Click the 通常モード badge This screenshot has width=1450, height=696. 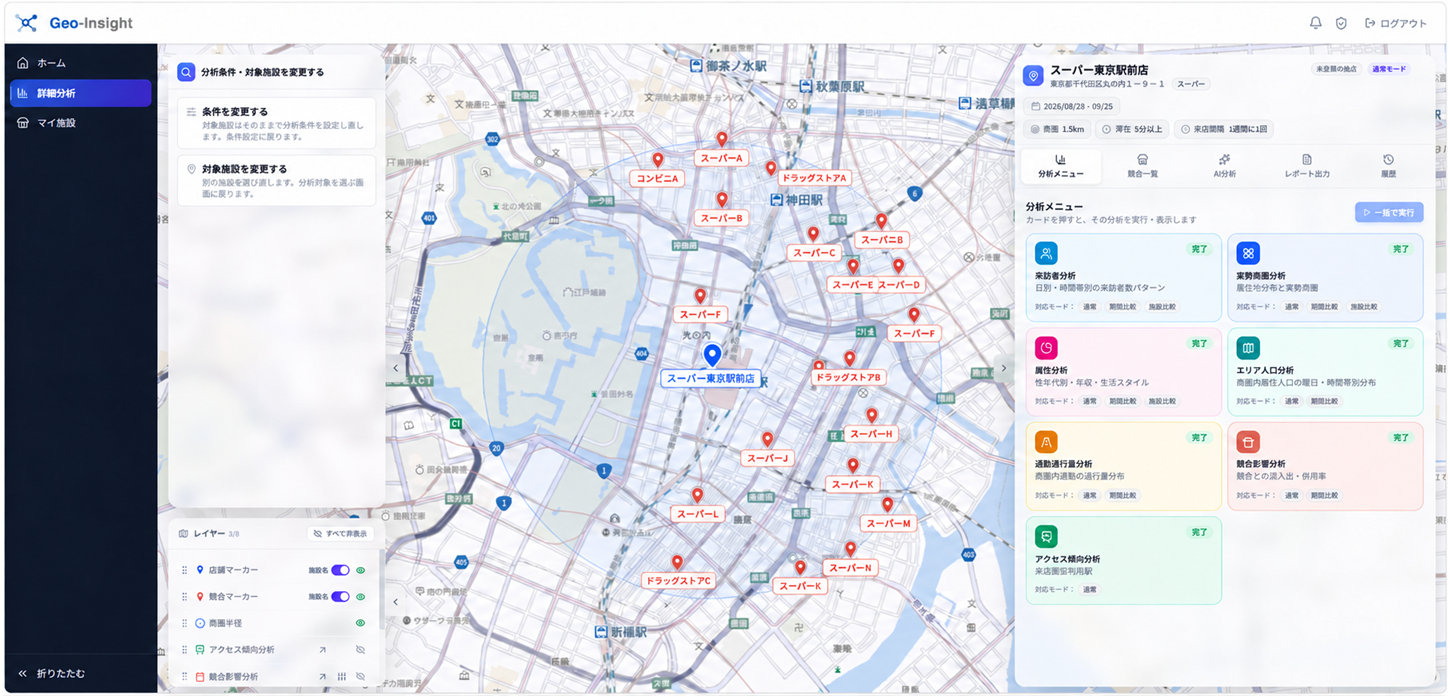tap(1389, 69)
